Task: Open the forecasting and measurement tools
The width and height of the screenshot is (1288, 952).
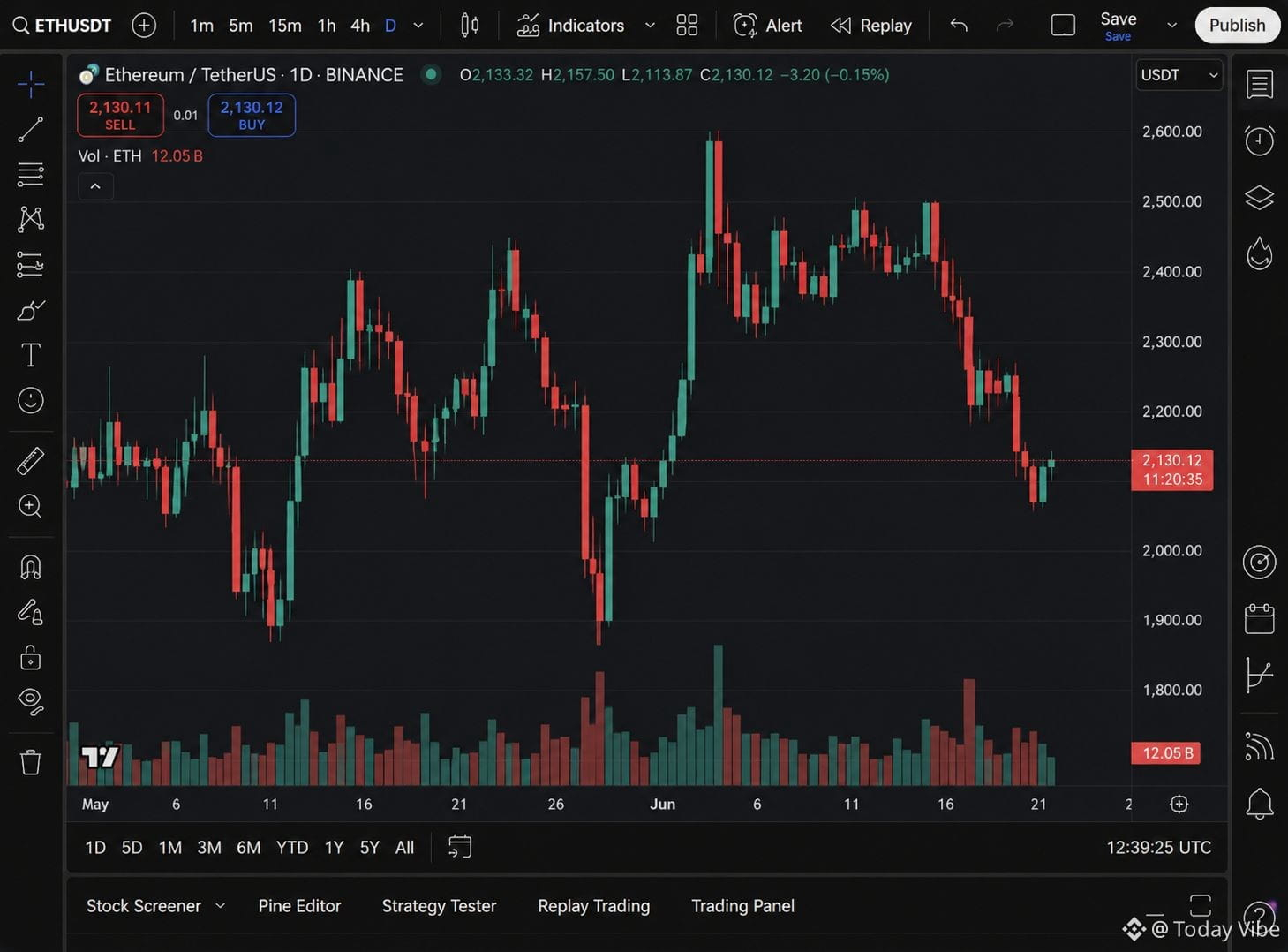Action: click(x=31, y=264)
